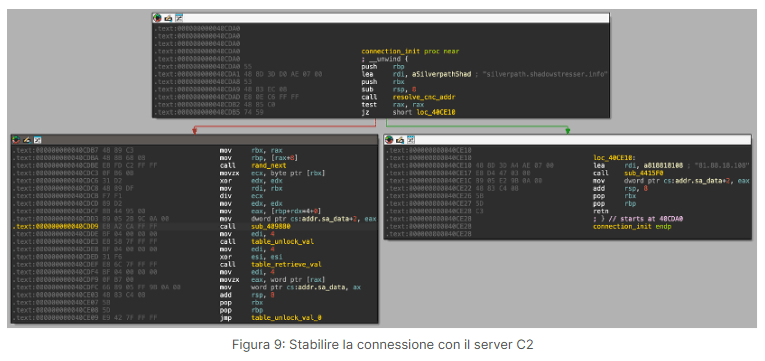Click the group-nodes icon on the loc_40CE10 node

[411, 140]
